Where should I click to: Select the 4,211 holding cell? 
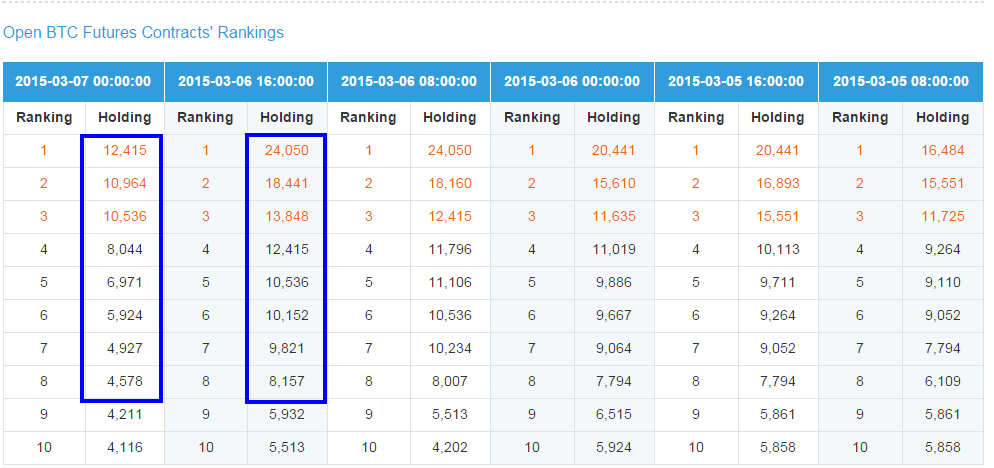click(x=125, y=414)
